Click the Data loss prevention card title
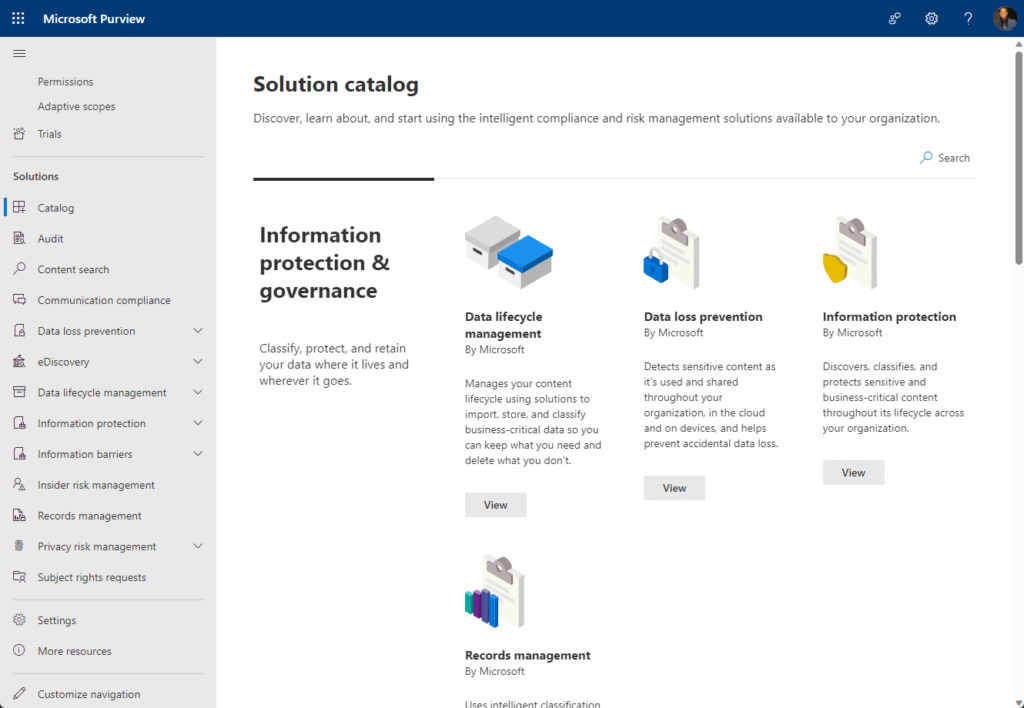 tap(703, 317)
